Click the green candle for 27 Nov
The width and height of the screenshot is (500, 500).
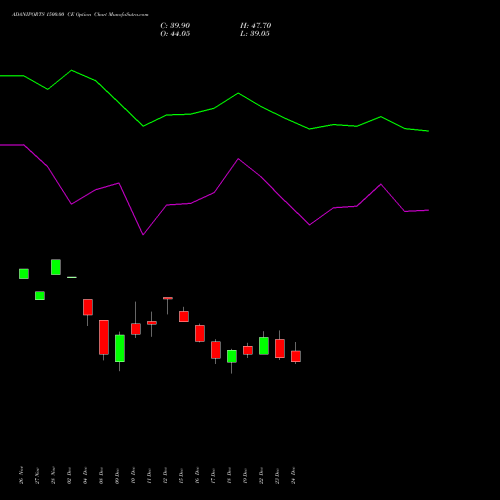click(40, 296)
